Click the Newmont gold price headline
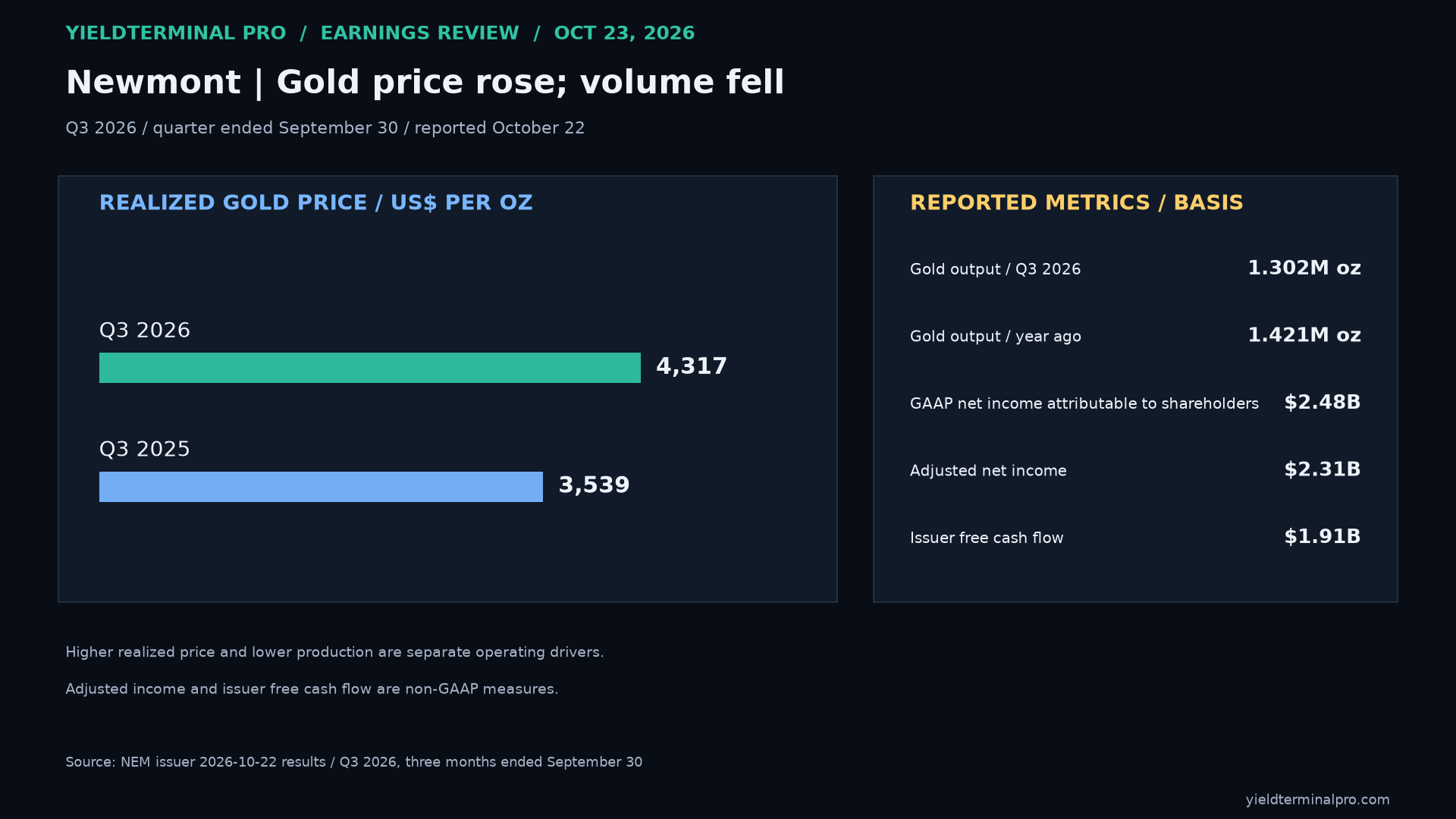Screen dimensions: 1456x819 (x=425, y=83)
